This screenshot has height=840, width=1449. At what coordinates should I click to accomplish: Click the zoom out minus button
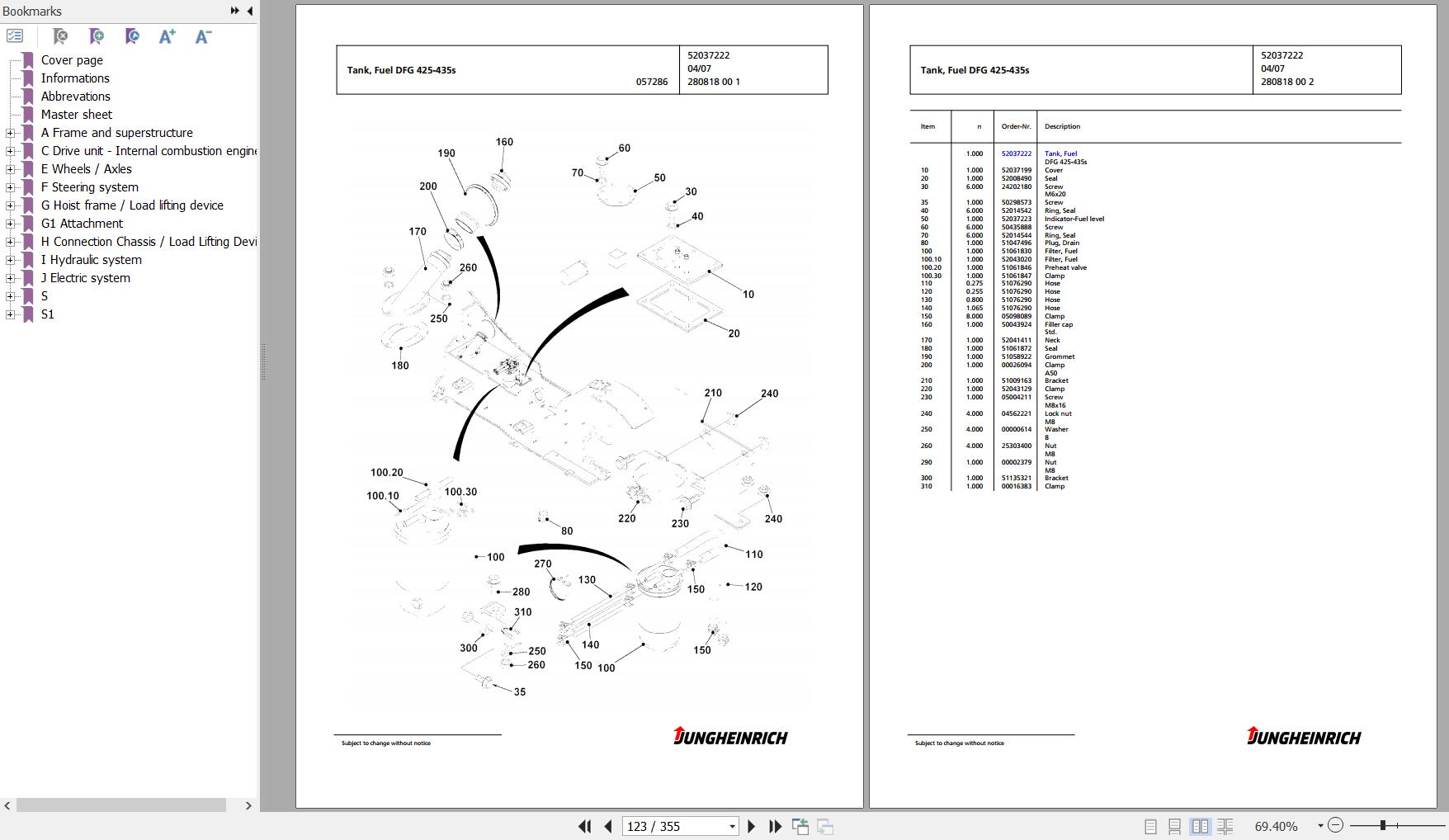coord(1336,825)
